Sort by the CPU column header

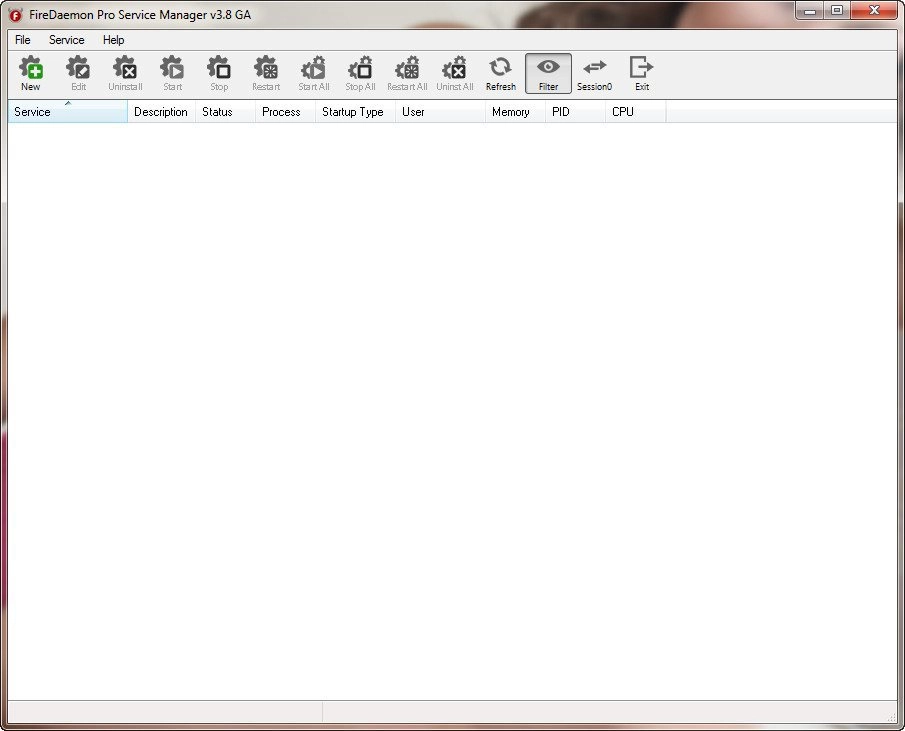[x=635, y=111]
